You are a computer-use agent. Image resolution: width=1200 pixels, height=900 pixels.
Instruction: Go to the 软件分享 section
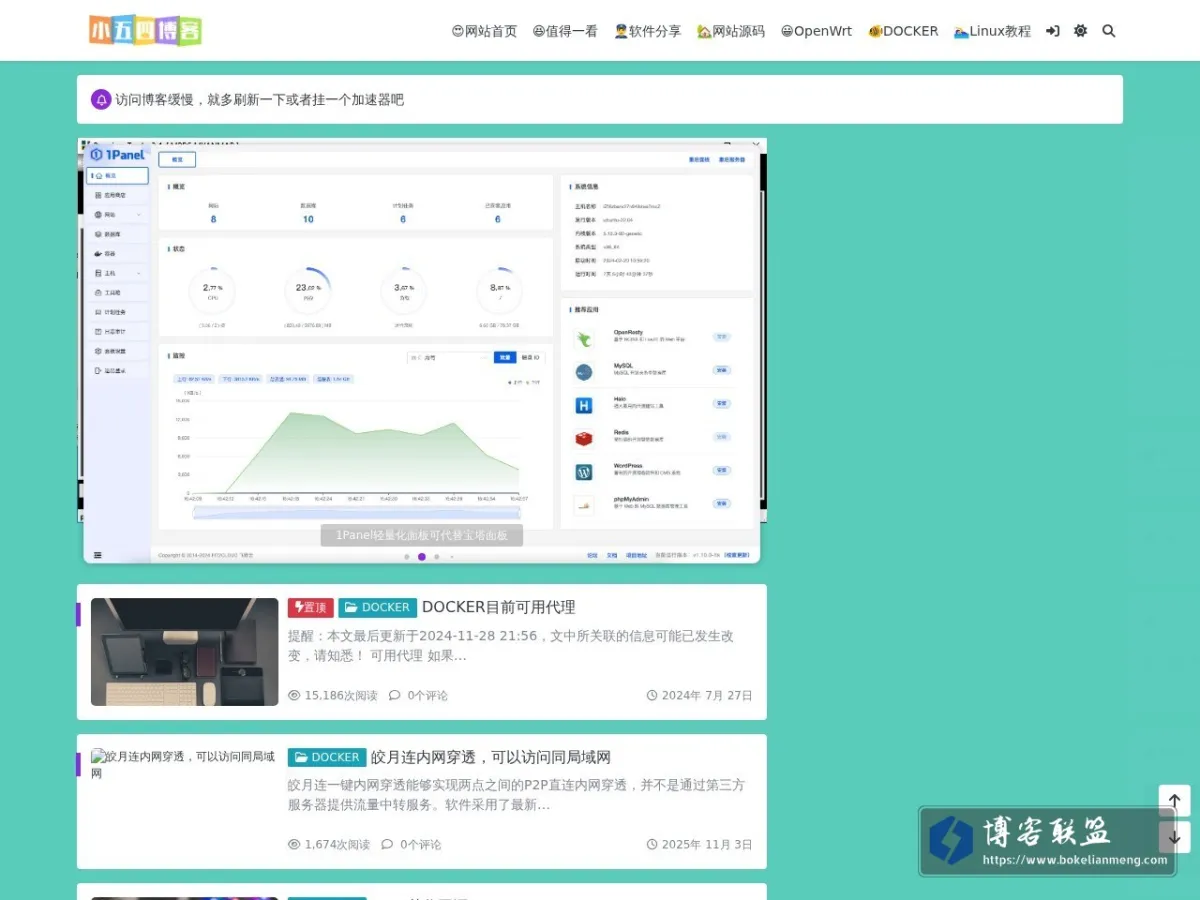tap(647, 31)
